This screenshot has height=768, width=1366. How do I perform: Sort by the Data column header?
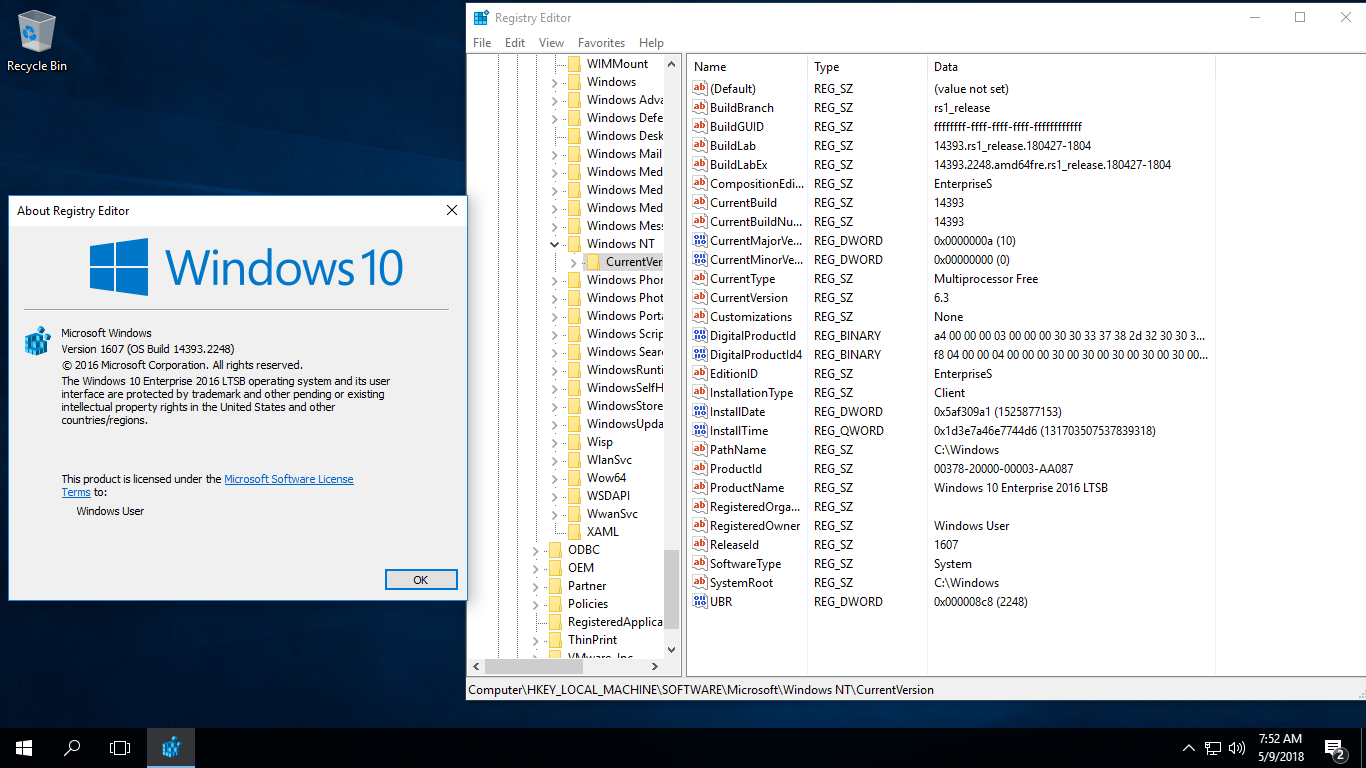(x=1071, y=67)
